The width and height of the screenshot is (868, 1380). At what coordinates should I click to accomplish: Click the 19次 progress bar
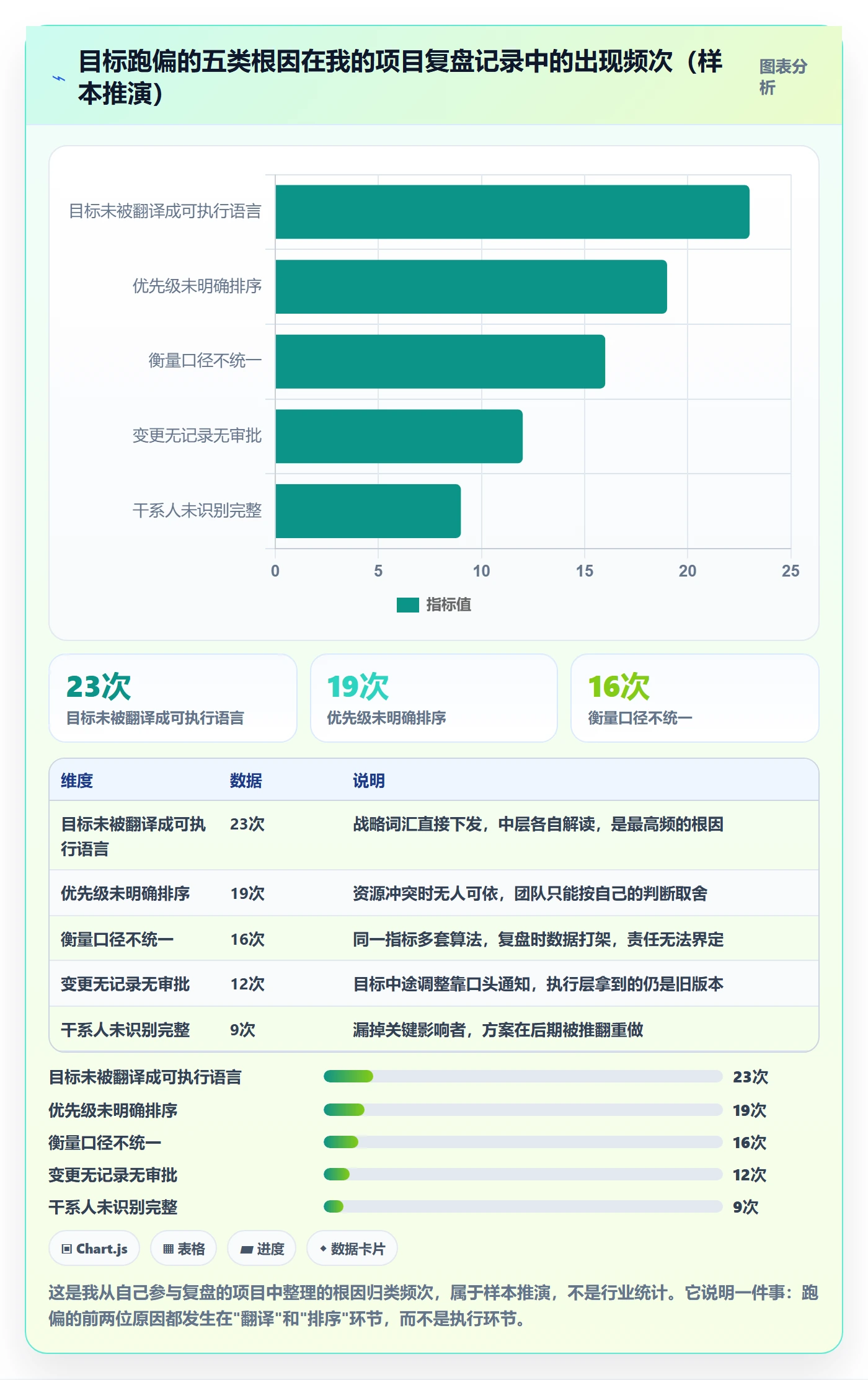[x=523, y=1110]
